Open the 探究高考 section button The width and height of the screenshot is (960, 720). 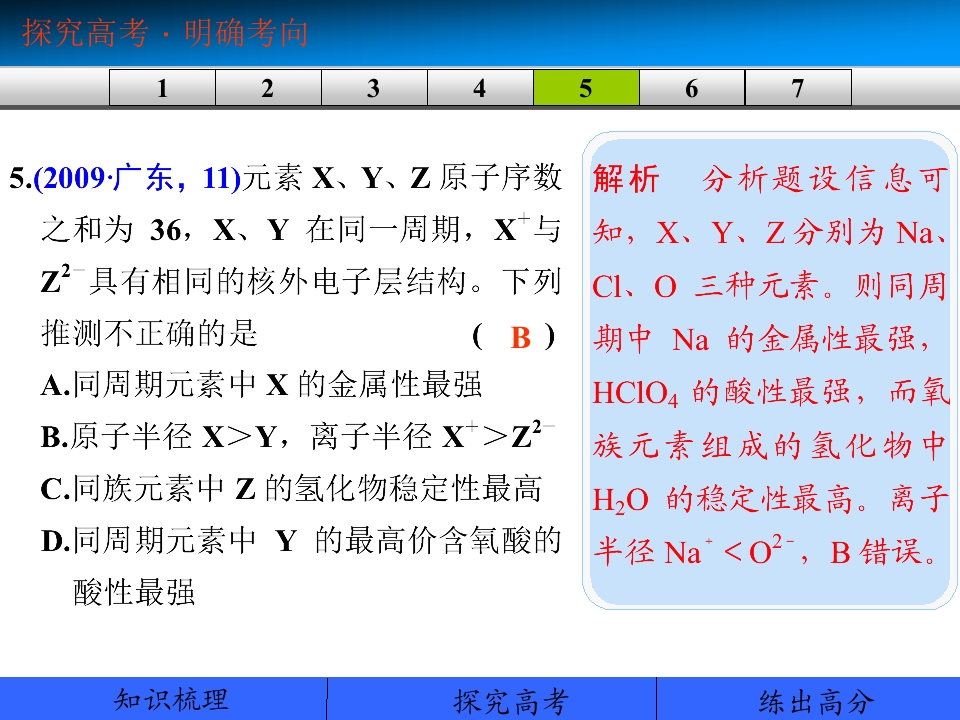(x=492, y=699)
